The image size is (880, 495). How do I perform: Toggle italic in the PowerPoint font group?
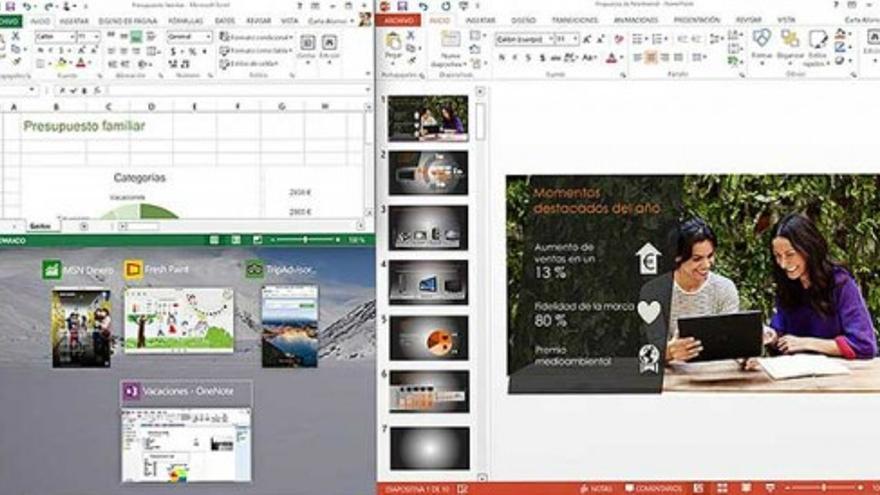[515, 58]
